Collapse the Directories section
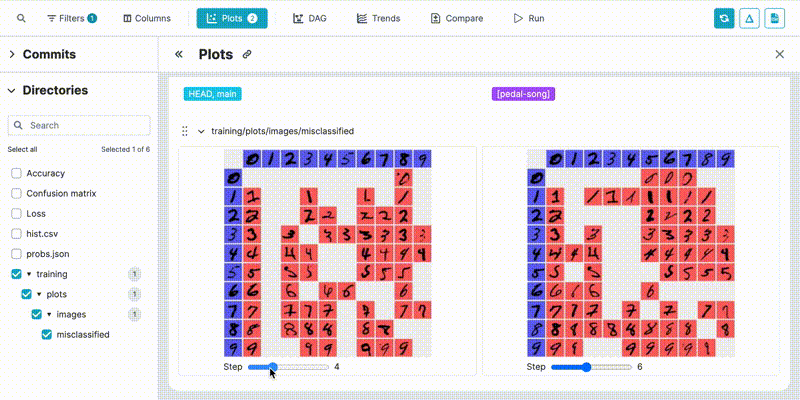The height and width of the screenshot is (400, 800). tap(12, 90)
